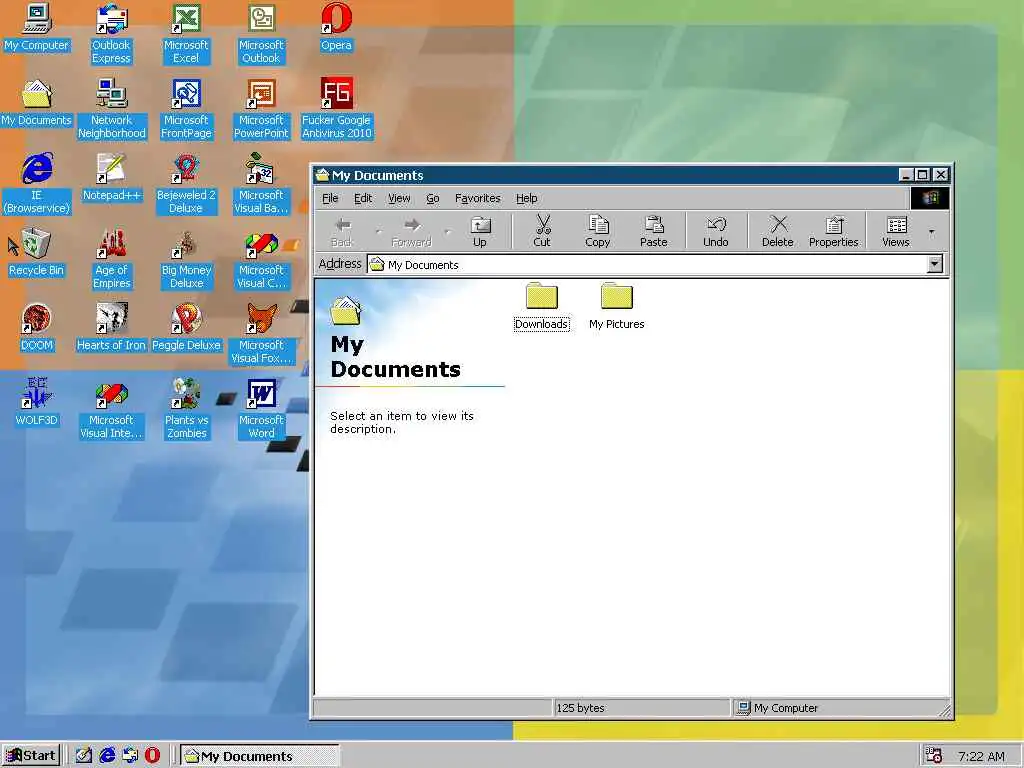Select the Hearts of Iron shortcut
Viewport: 1024px width, 768px height.
111,327
